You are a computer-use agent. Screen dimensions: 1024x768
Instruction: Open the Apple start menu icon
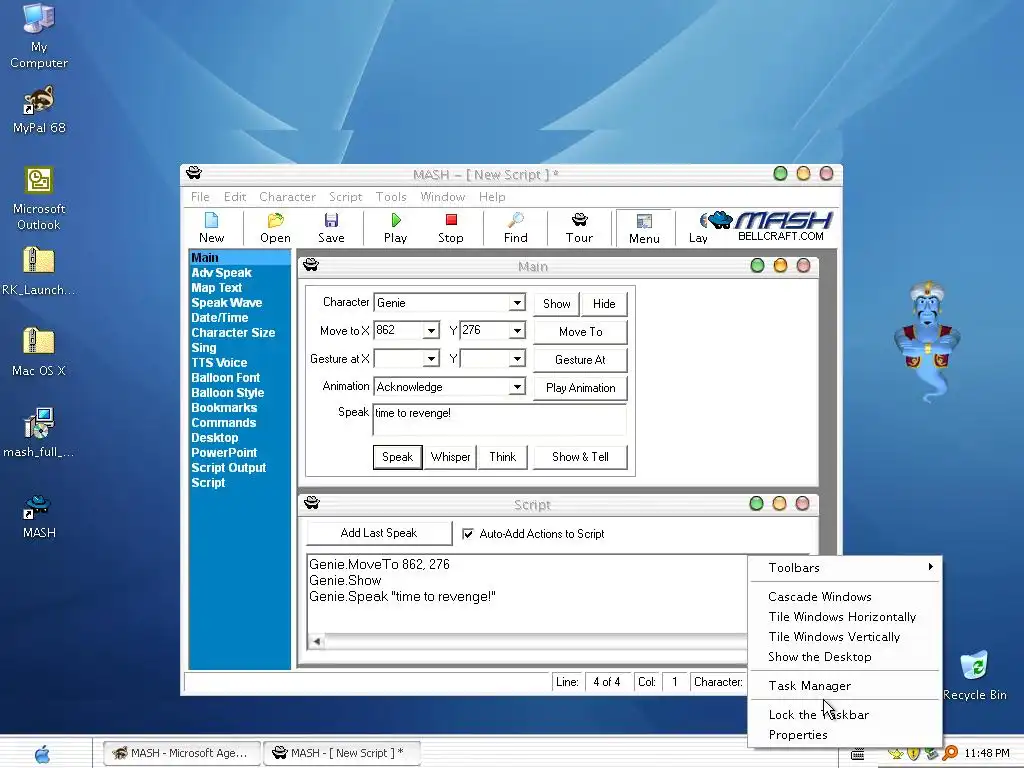[42, 754]
